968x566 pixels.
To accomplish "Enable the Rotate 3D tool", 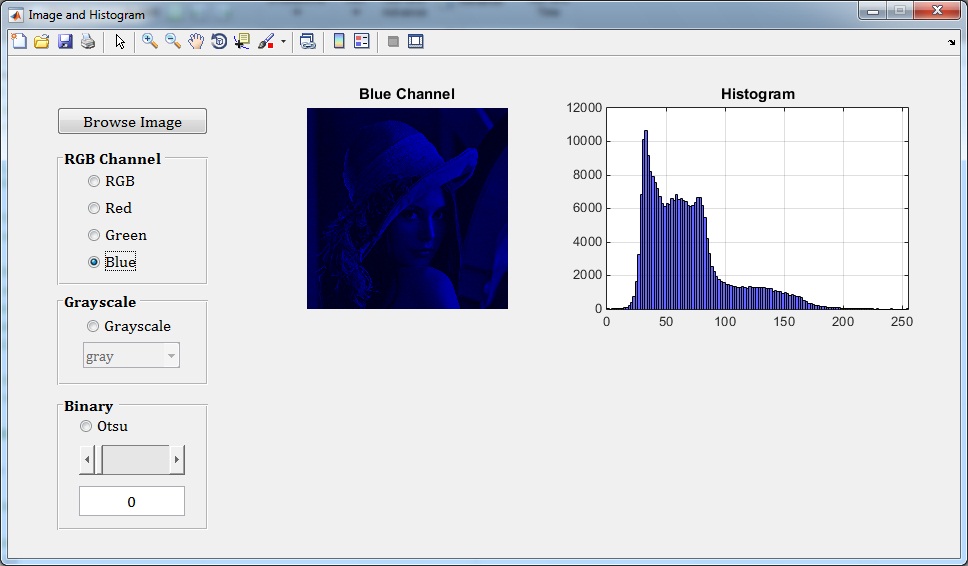I will pos(219,41).
